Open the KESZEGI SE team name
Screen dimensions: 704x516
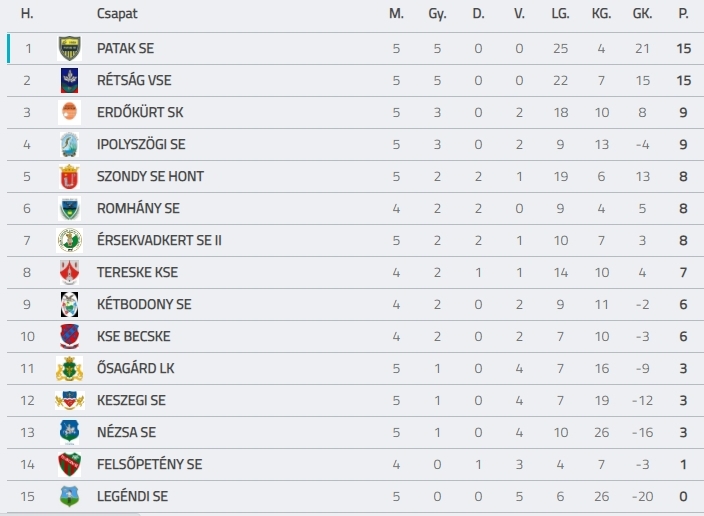[x=131, y=401]
